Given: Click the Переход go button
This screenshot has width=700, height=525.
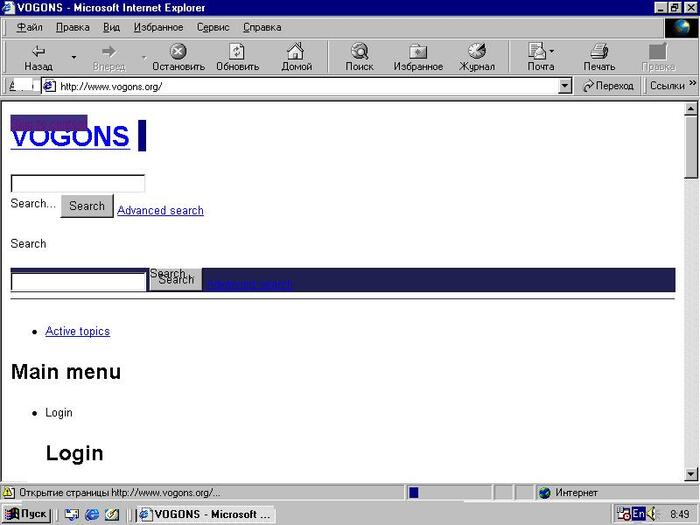Looking at the screenshot, I should click(x=608, y=86).
